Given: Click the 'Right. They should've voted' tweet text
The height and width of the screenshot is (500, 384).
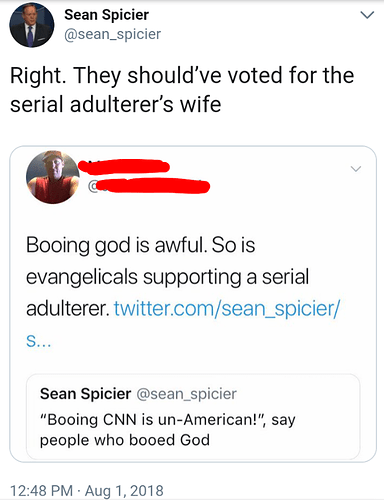Looking at the screenshot, I should point(182,89).
